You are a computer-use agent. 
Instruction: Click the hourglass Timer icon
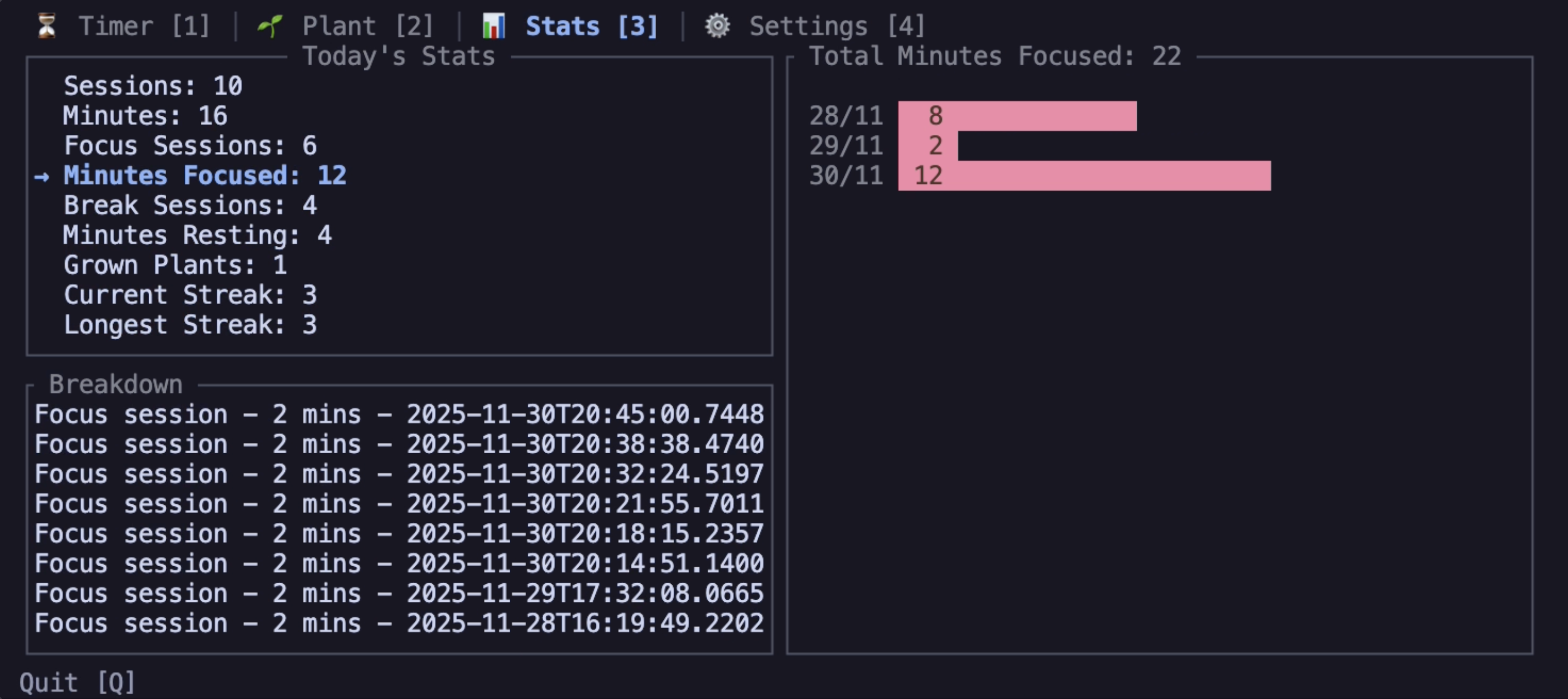[46, 26]
